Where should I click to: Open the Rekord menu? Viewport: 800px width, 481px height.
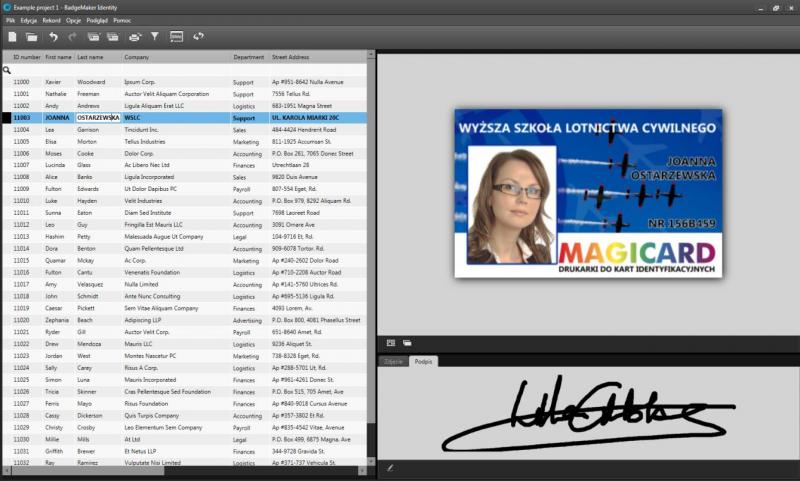(x=52, y=20)
